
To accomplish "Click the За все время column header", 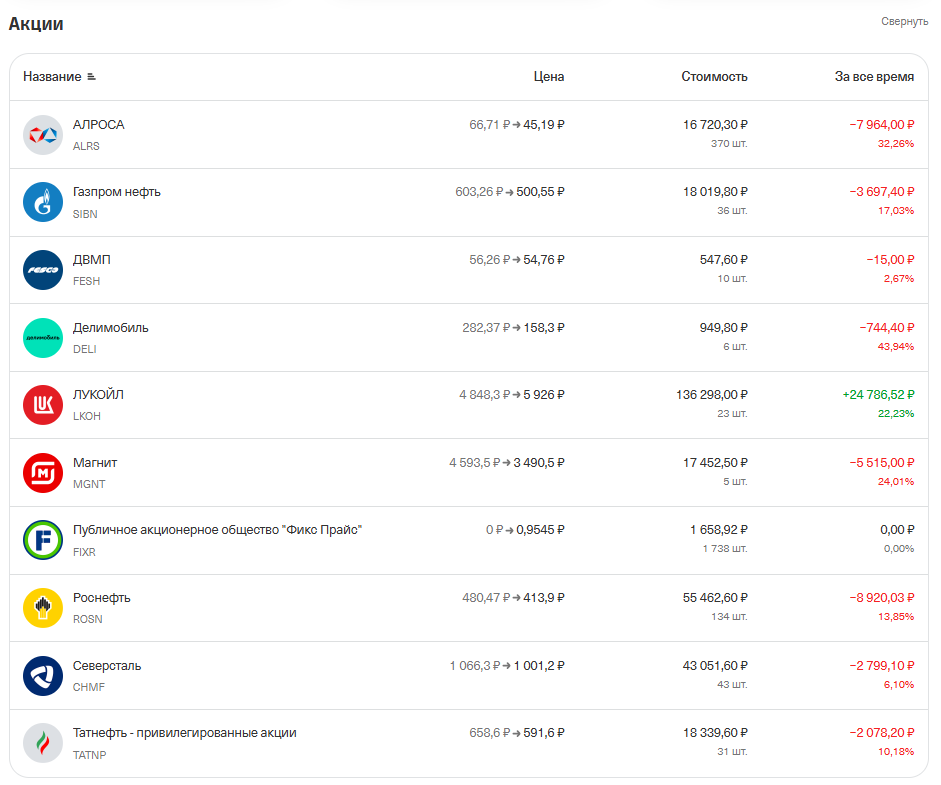I will coord(874,77).
